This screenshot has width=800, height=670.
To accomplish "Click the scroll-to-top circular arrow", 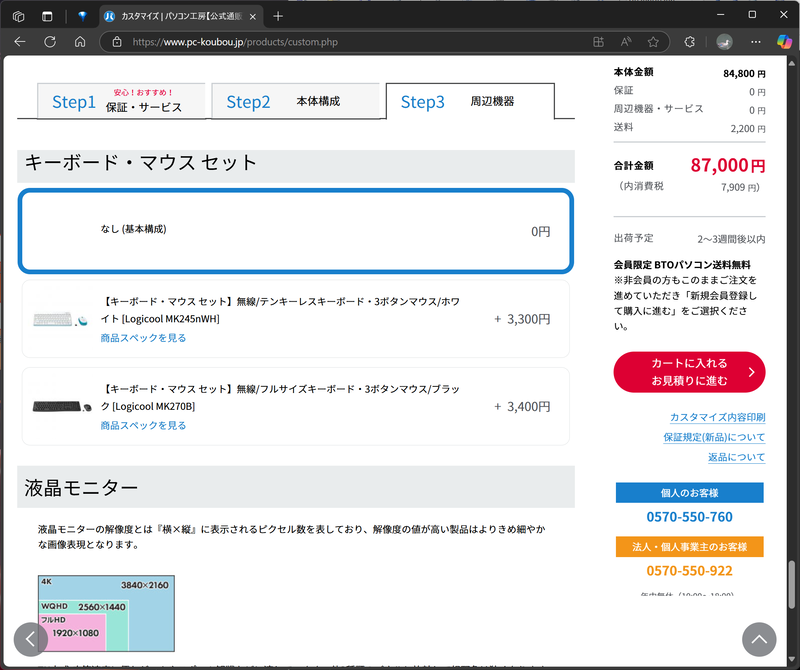I will point(758,639).
